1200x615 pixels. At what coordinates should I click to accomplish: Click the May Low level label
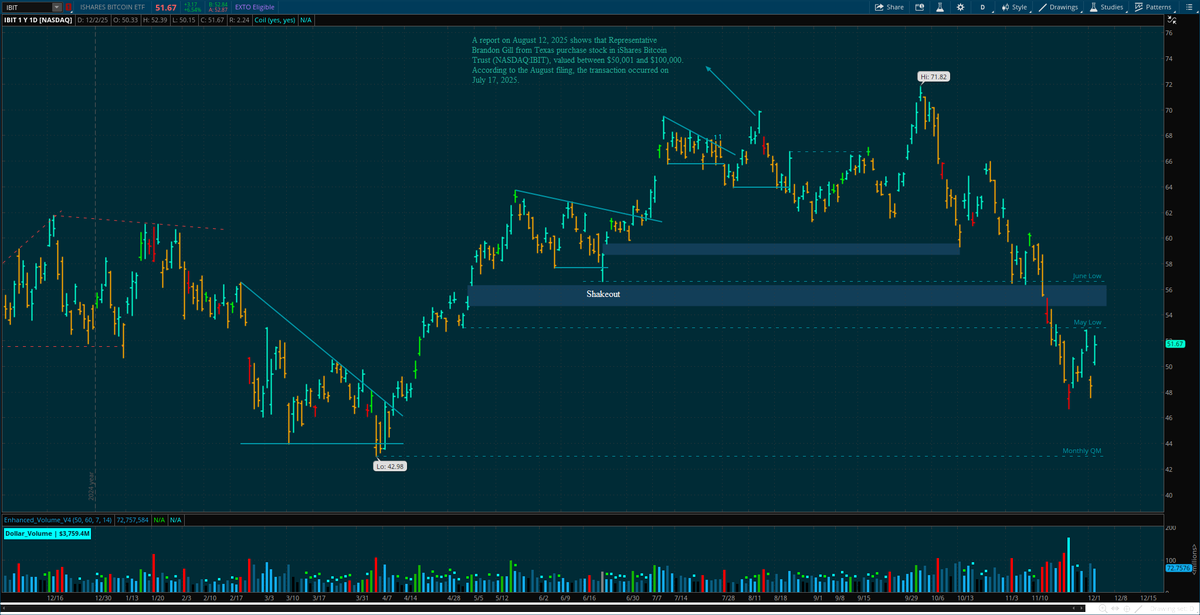[x=1088, y=323]
